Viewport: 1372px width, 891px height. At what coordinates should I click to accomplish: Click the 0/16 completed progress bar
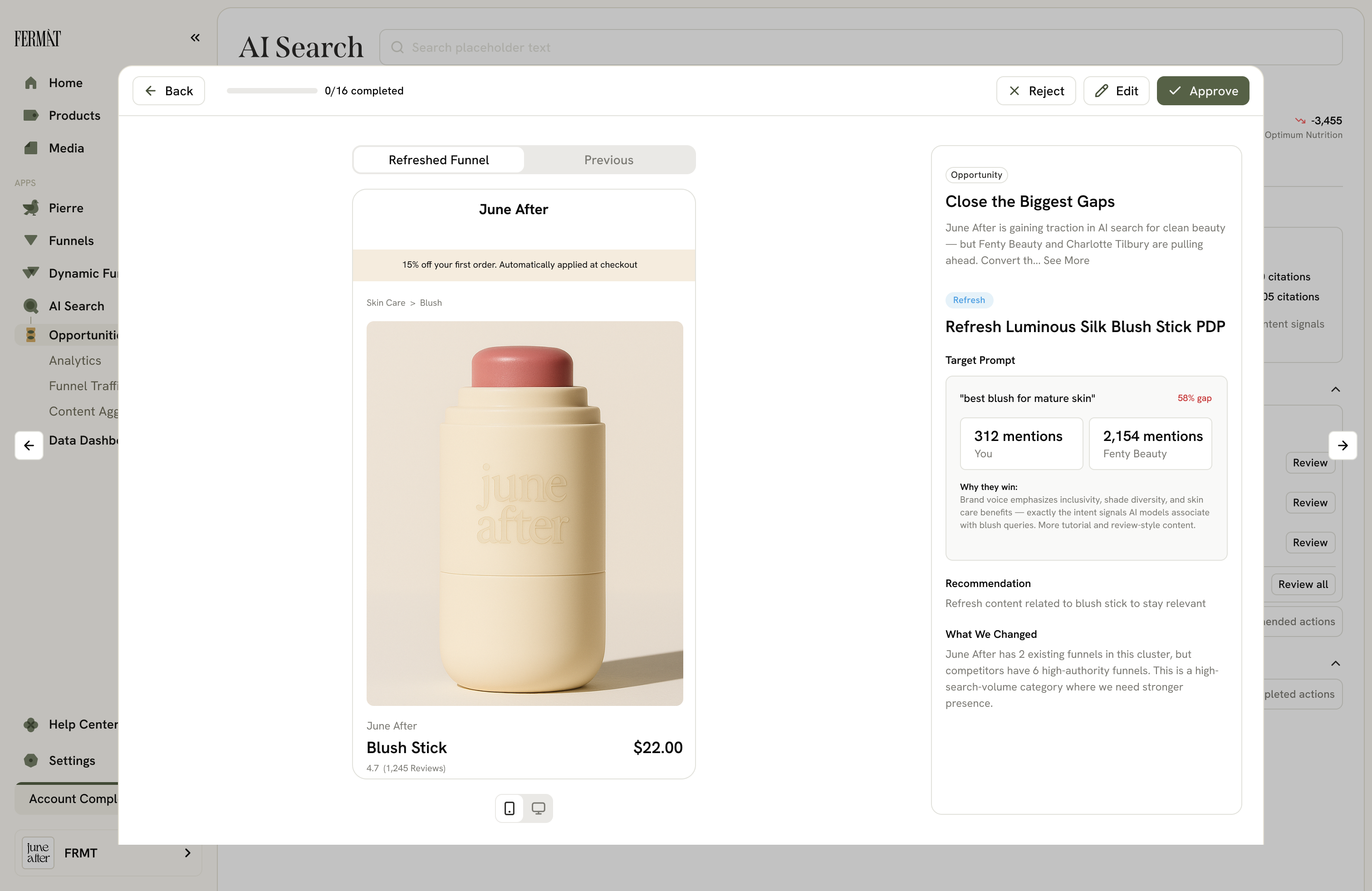272,90
